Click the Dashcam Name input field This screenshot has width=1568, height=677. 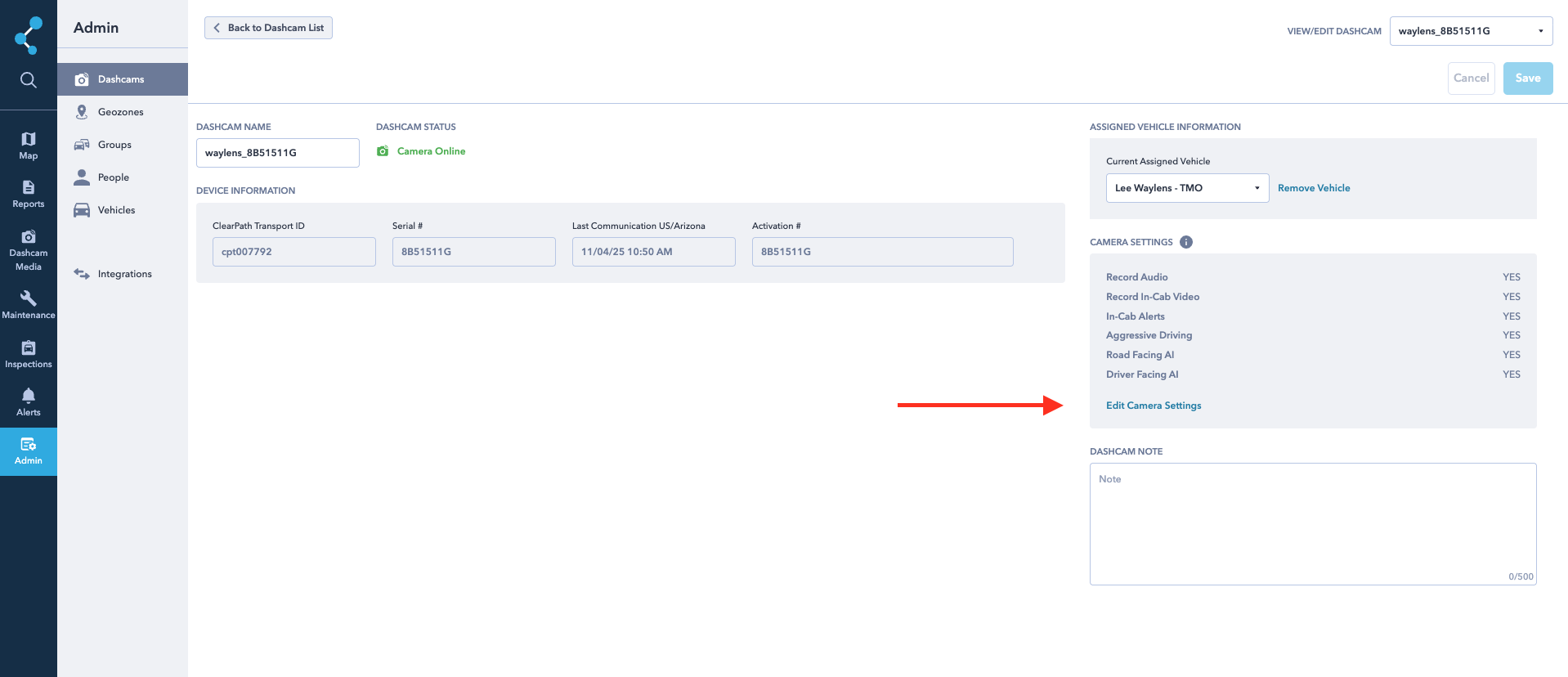[278, 153]
